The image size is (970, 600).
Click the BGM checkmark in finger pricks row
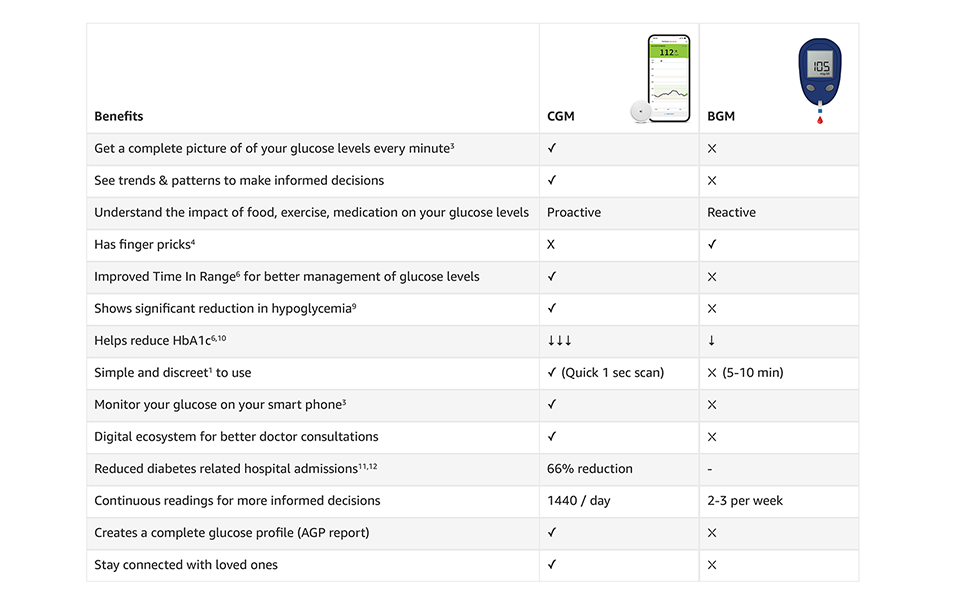click(x=712, y=244)
